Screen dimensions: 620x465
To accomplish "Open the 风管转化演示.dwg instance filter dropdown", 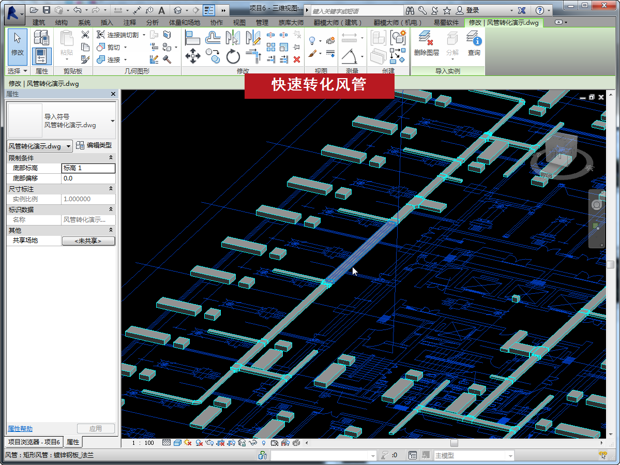I will 68,146.
